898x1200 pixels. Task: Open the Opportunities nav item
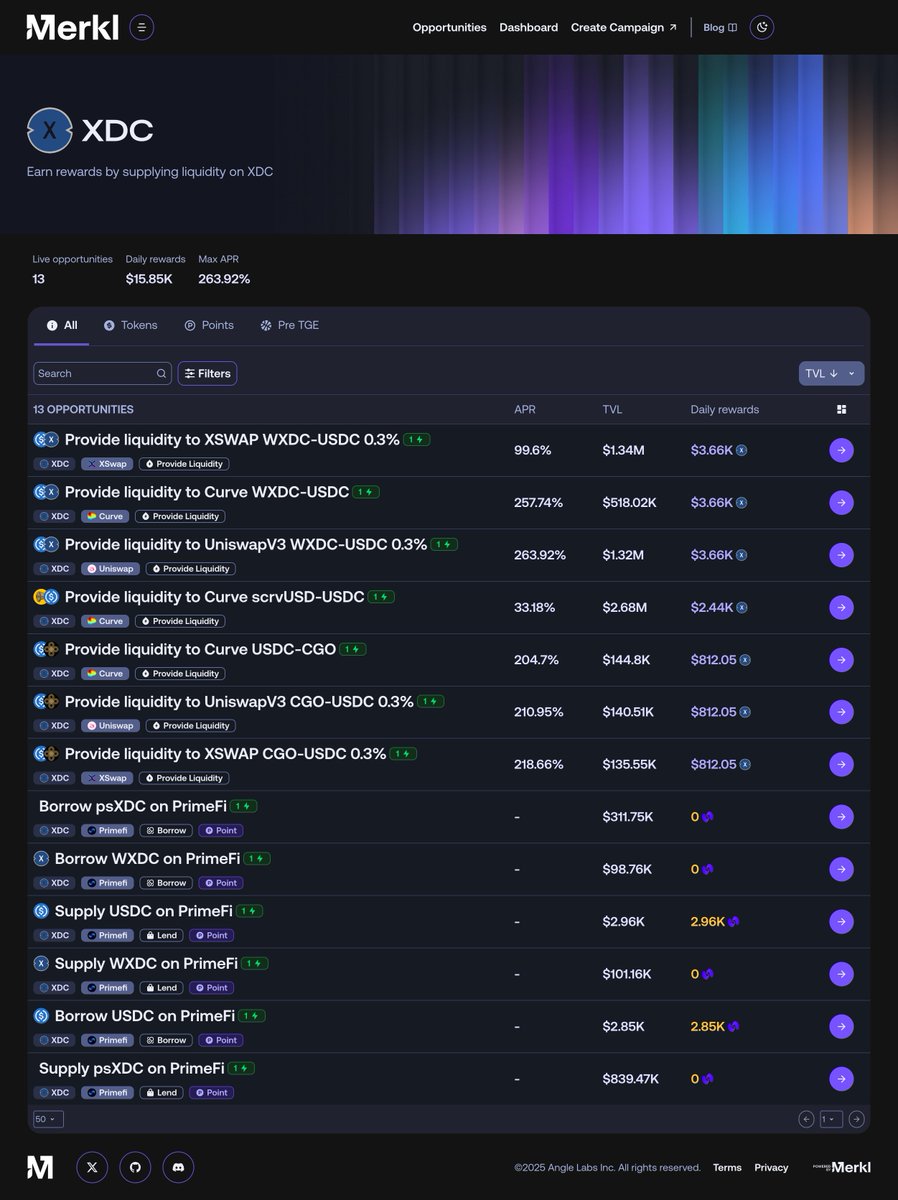tap(449, 27)
